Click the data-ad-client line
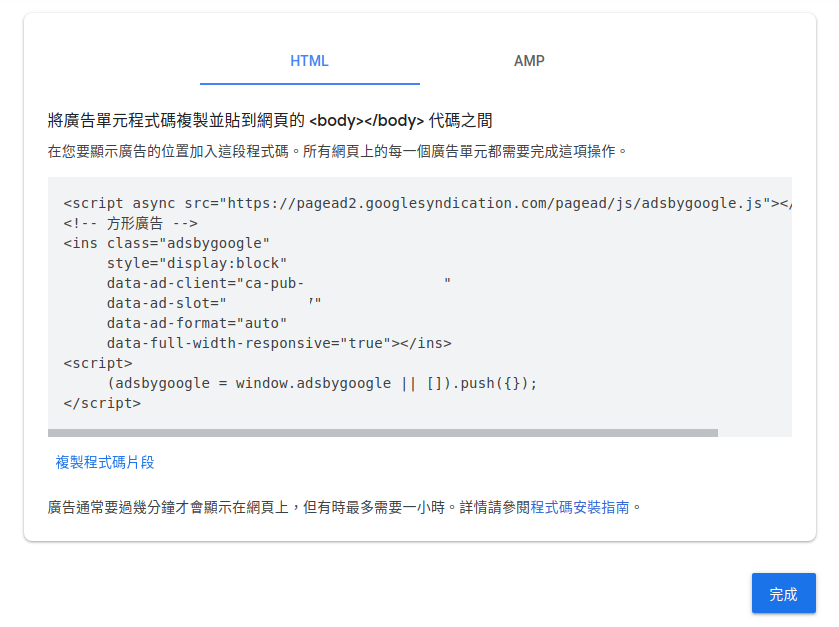 coord(278,283)
